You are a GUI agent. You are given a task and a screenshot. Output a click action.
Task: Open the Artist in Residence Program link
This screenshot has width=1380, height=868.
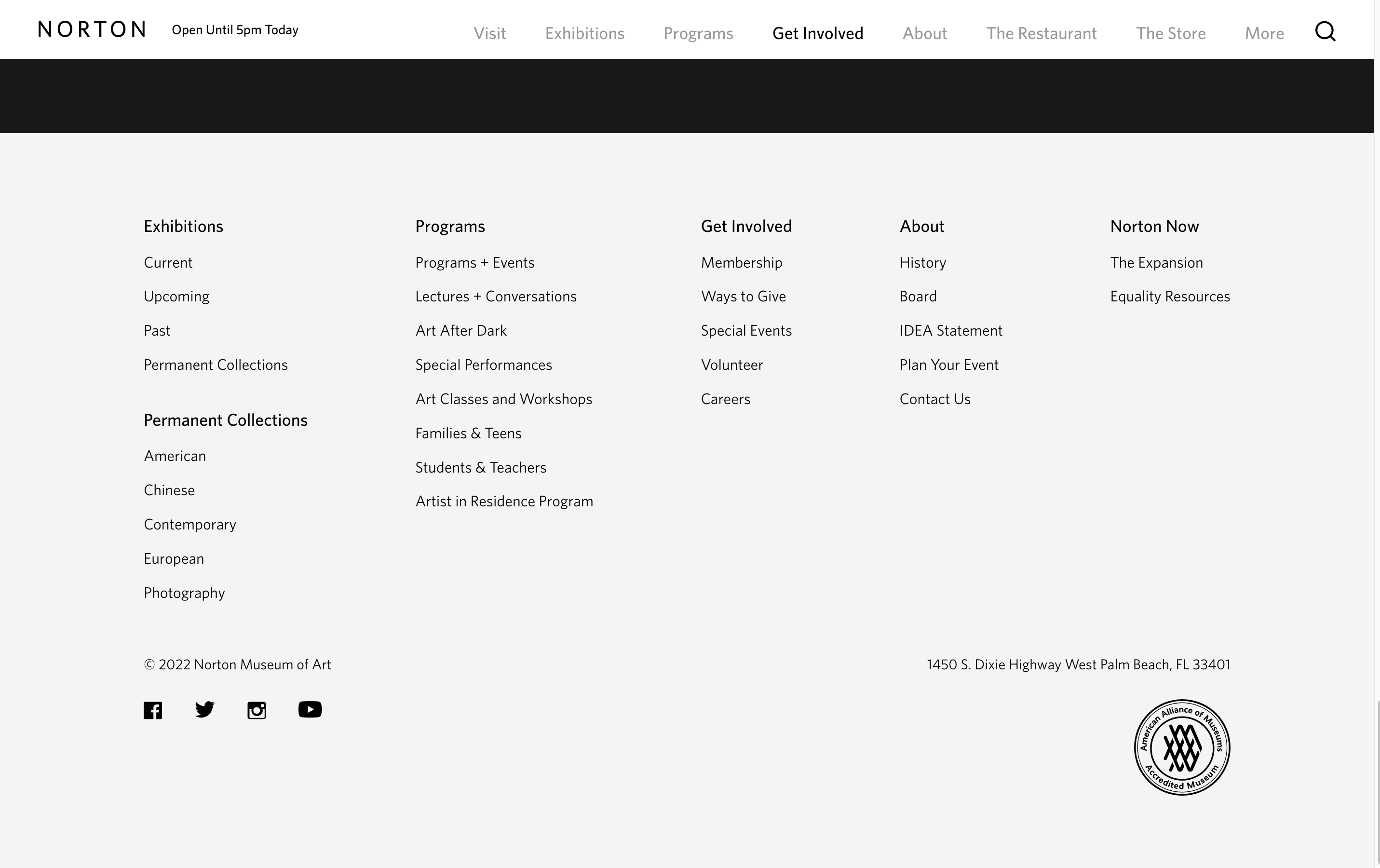click(x=504, y=502)
